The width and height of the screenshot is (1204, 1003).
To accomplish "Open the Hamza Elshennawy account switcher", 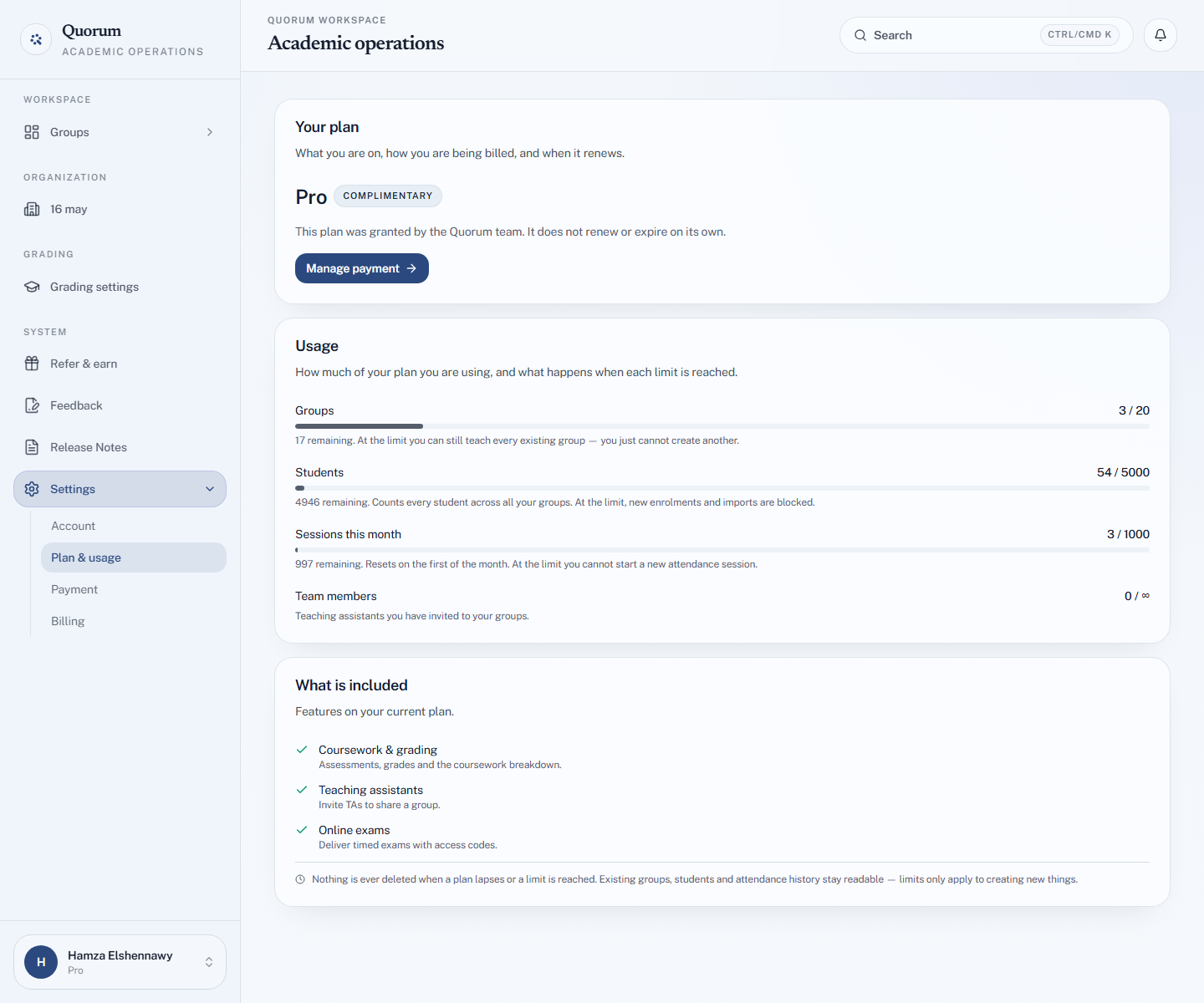I will click(120, 962).
